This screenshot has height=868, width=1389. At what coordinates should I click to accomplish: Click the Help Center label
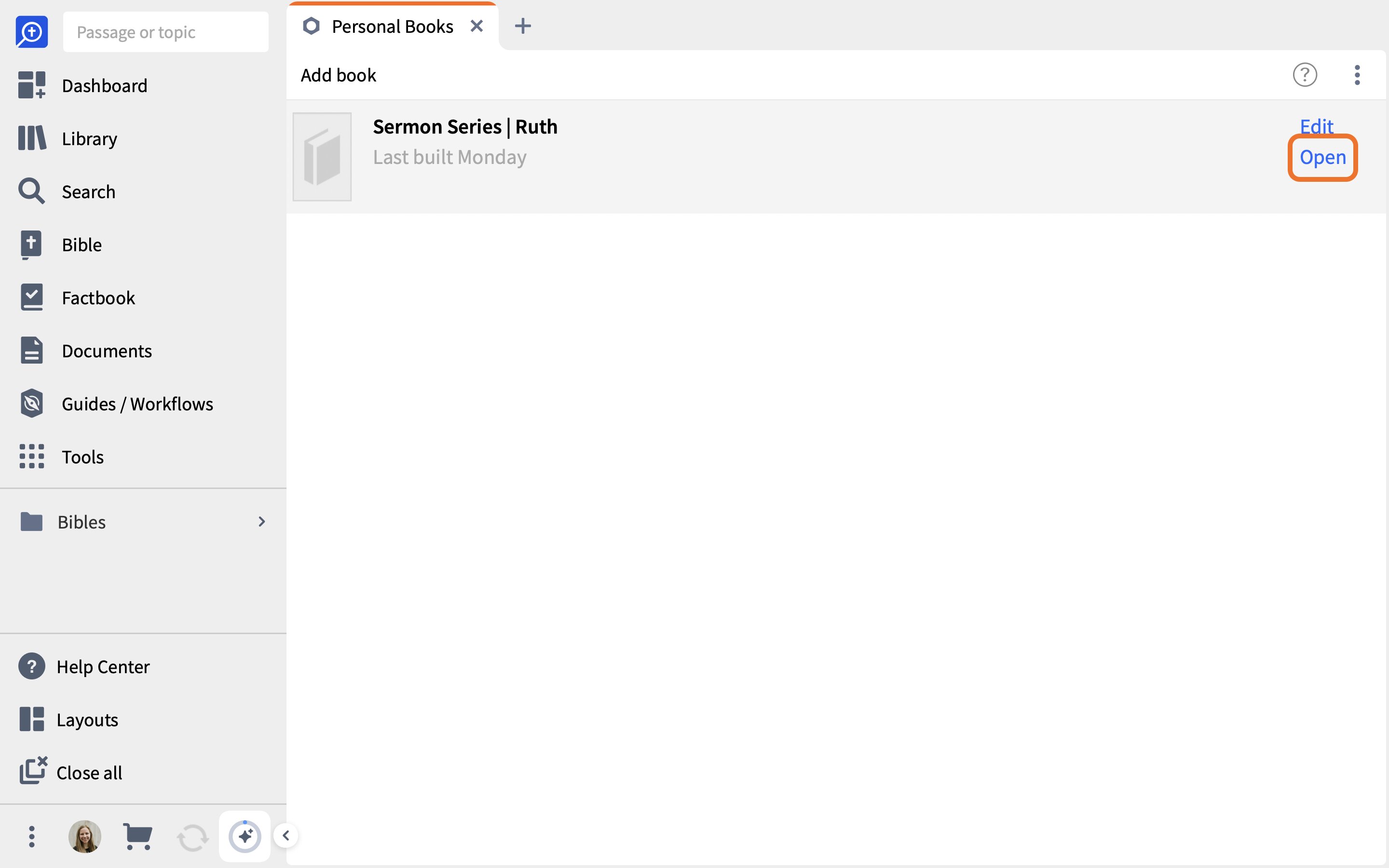click(103, 666)
